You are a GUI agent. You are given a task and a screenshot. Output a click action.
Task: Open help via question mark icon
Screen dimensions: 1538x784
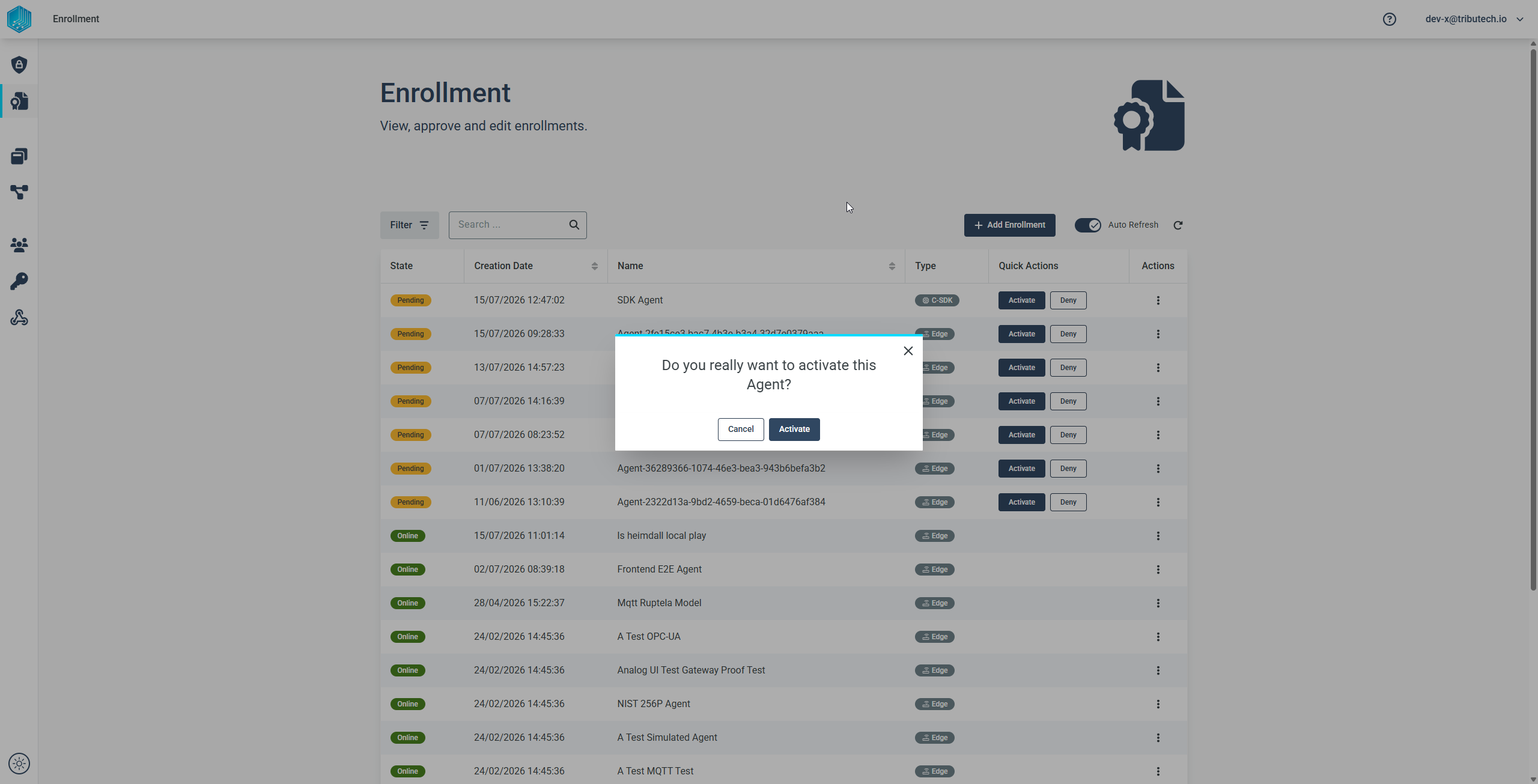[x=1389, y=19]
